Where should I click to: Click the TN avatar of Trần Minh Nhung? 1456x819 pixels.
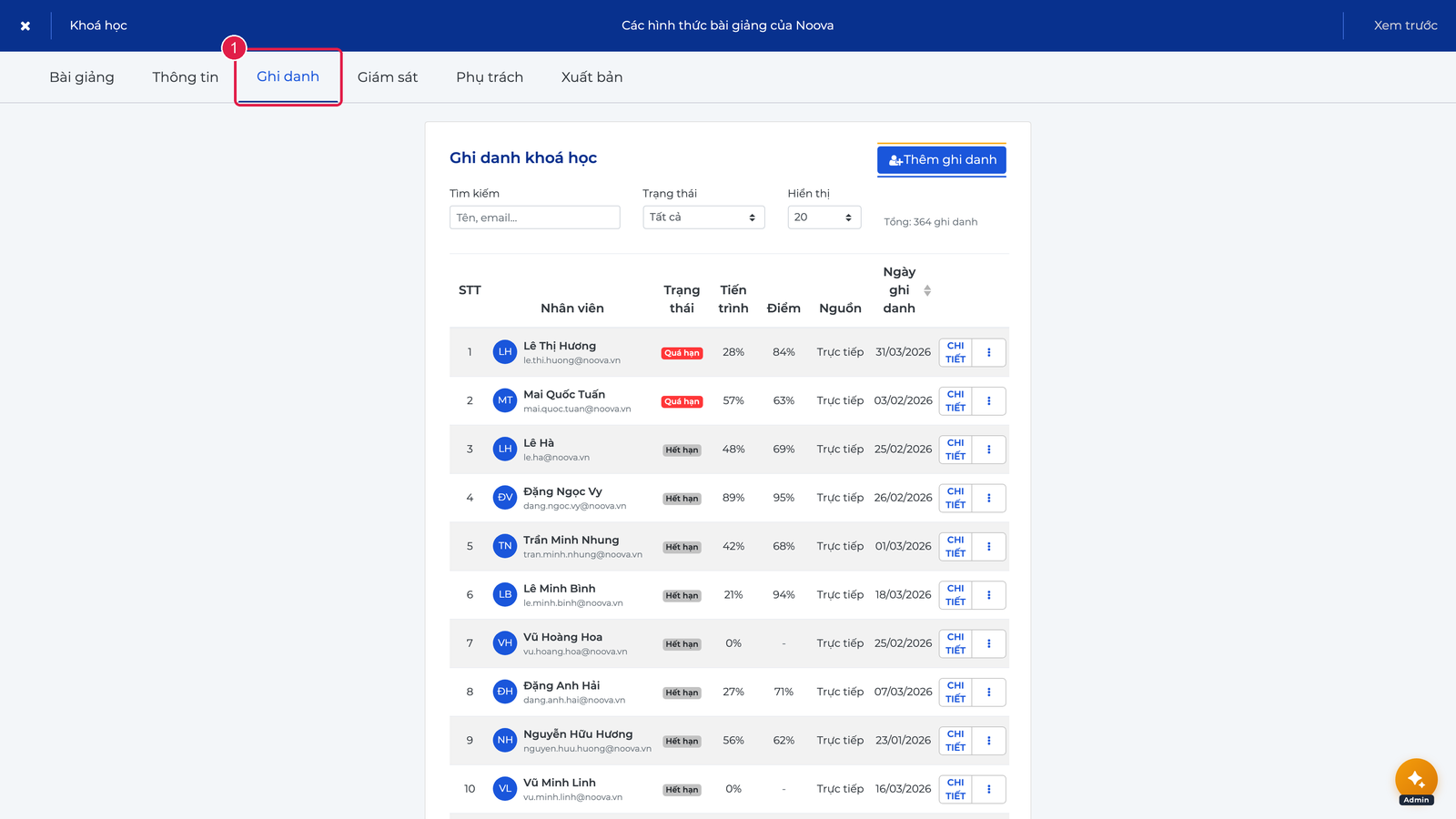(505, 546)
